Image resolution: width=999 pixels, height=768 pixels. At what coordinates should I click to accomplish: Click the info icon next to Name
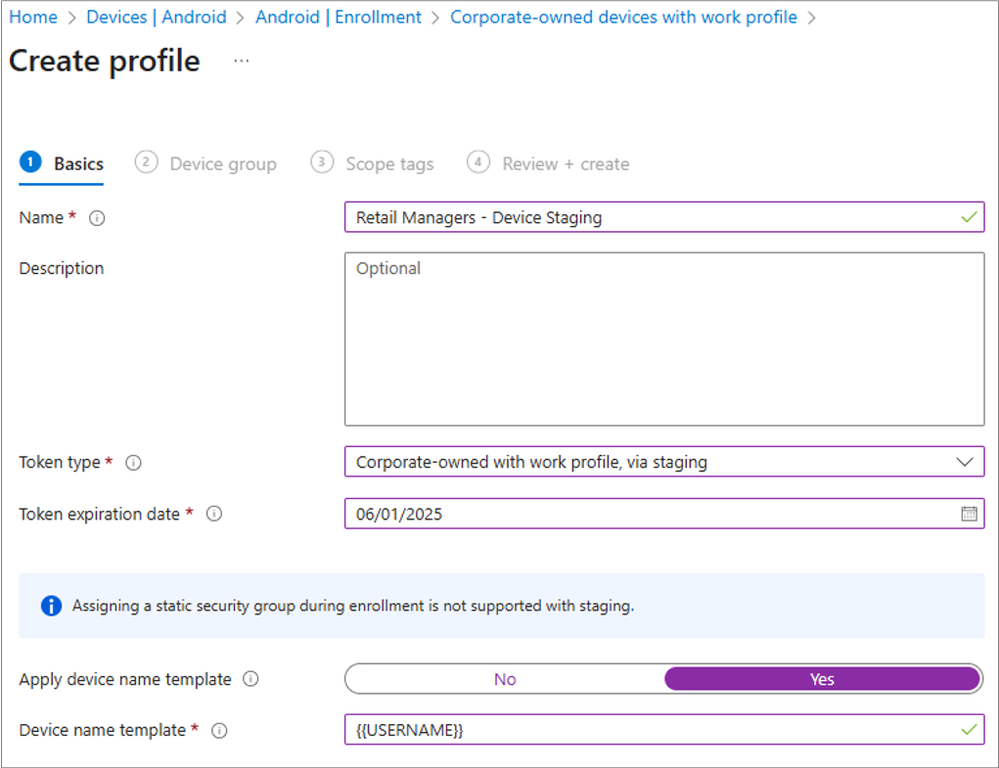point(97,218)
